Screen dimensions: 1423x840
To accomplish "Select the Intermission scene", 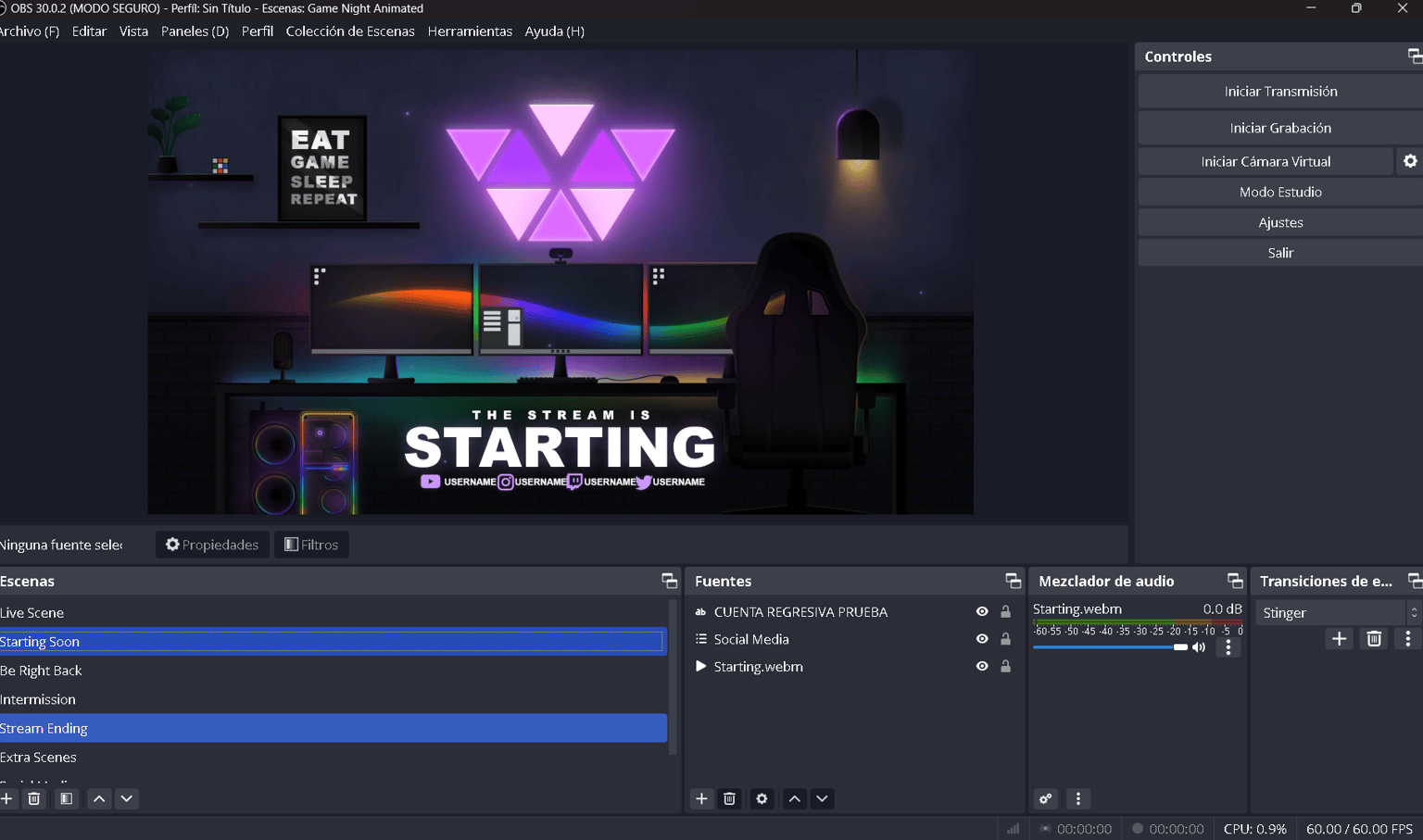I will pos(333,699).
